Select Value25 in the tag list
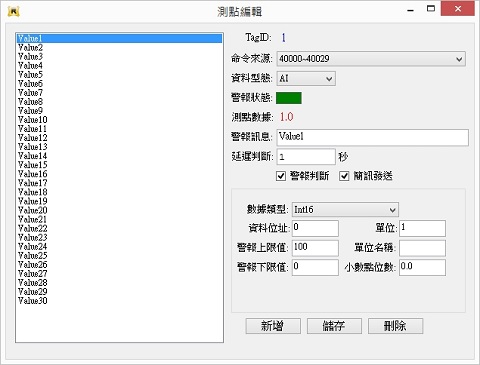Screen dimensions: 480x365 (119, 255)
